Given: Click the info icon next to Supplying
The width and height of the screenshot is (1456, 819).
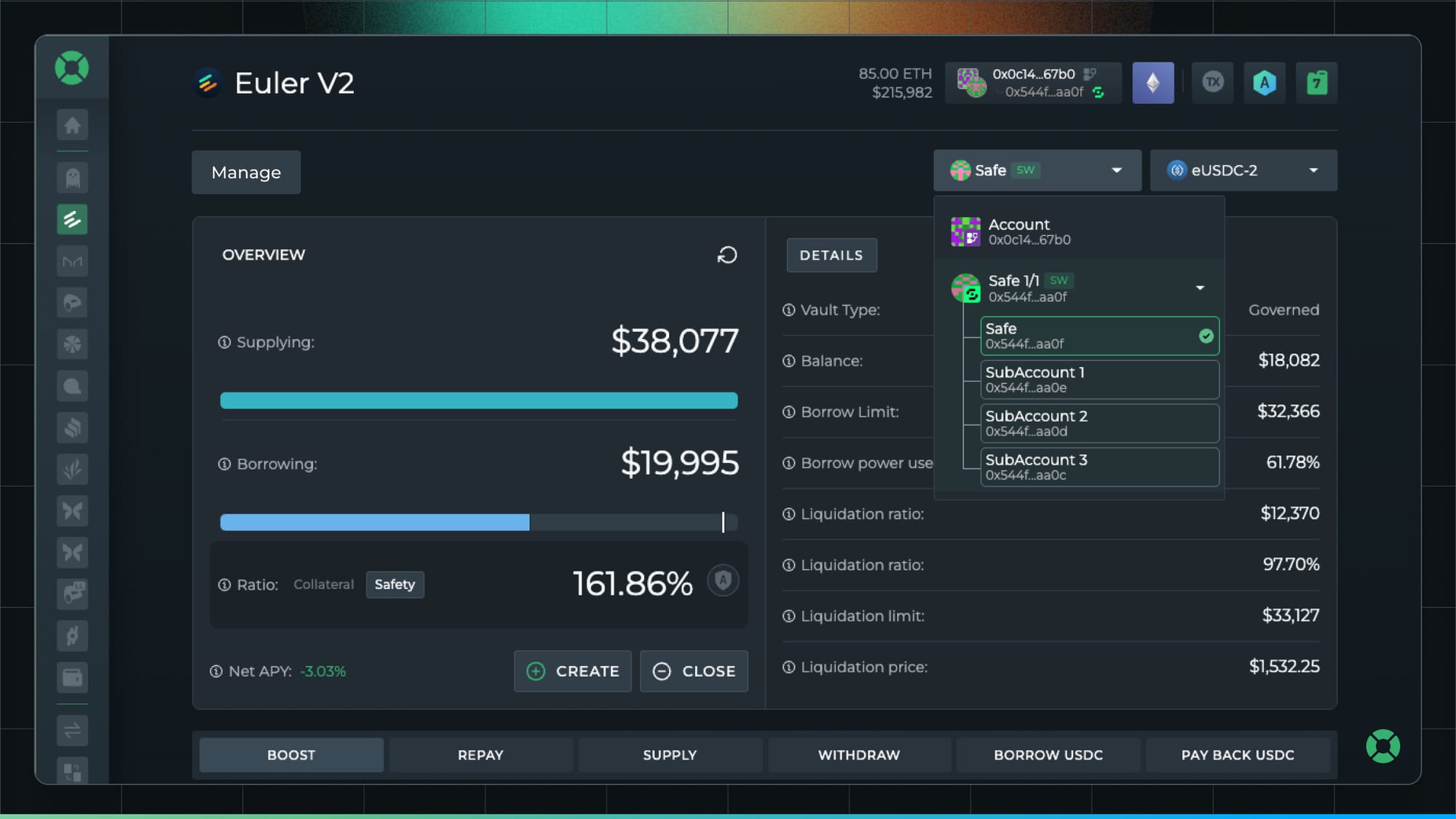Looking at the screenshot, I should point(224,342).
